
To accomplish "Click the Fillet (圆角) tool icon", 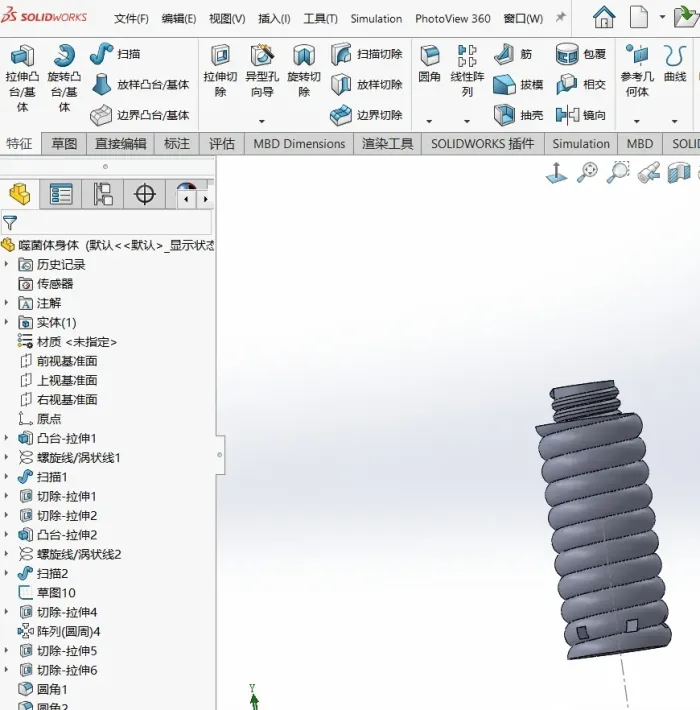I will pos(430,64).
